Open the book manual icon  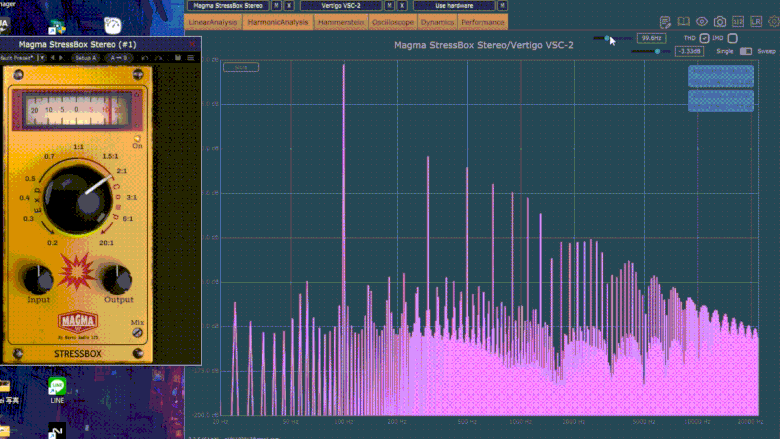[x=683, y=21]
